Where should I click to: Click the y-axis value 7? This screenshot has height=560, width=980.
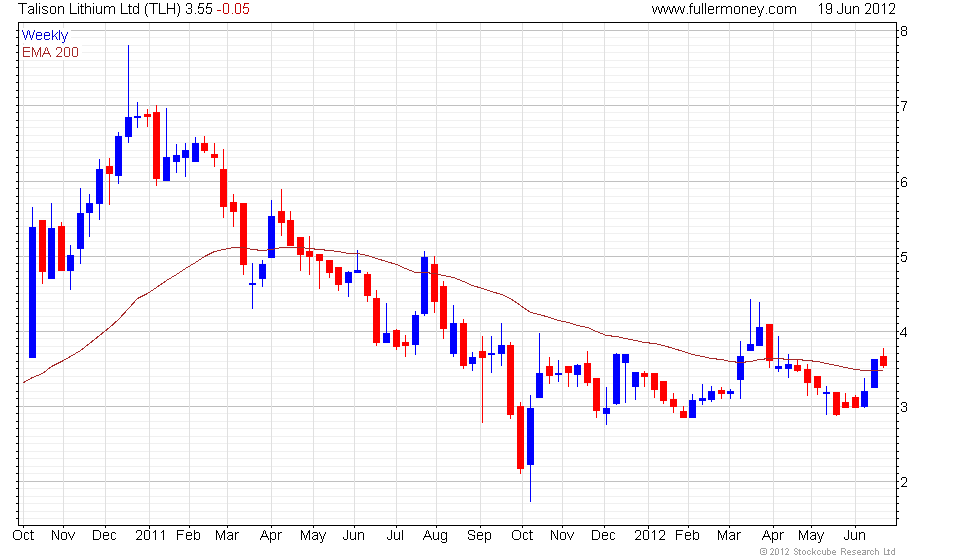point(904,106)
